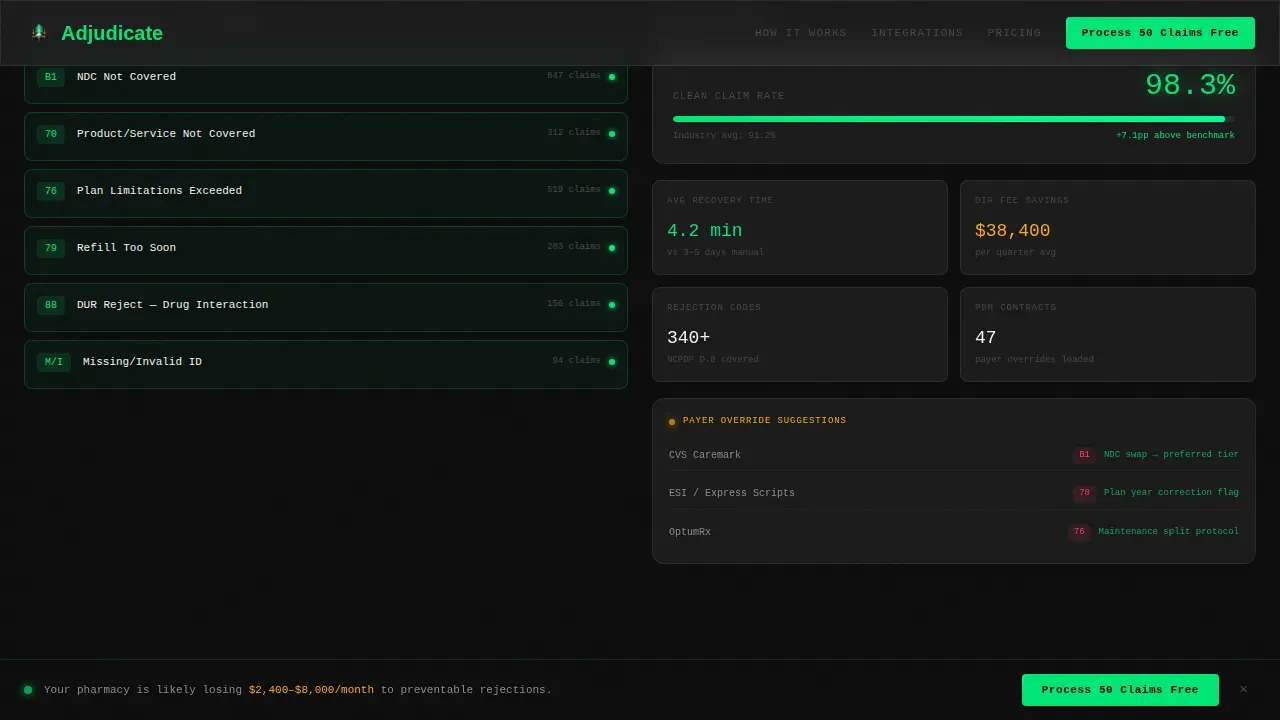Open the DIR Fee Savings card
Viewport: 1280px width, 720px height.
pyautogui.click(x=1108, y=227)
